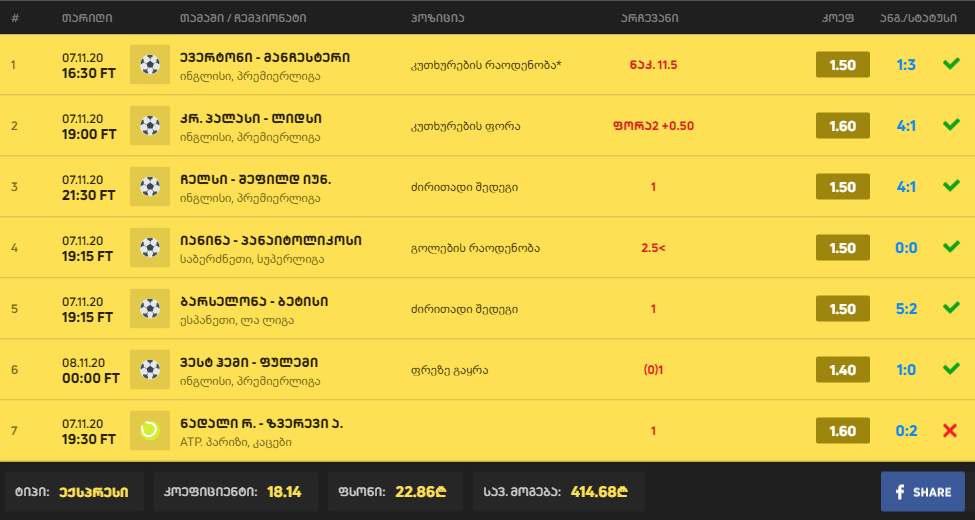Click the 1.40 odds box for ვესტ ჰემი - ფულემი

point(843,369)
